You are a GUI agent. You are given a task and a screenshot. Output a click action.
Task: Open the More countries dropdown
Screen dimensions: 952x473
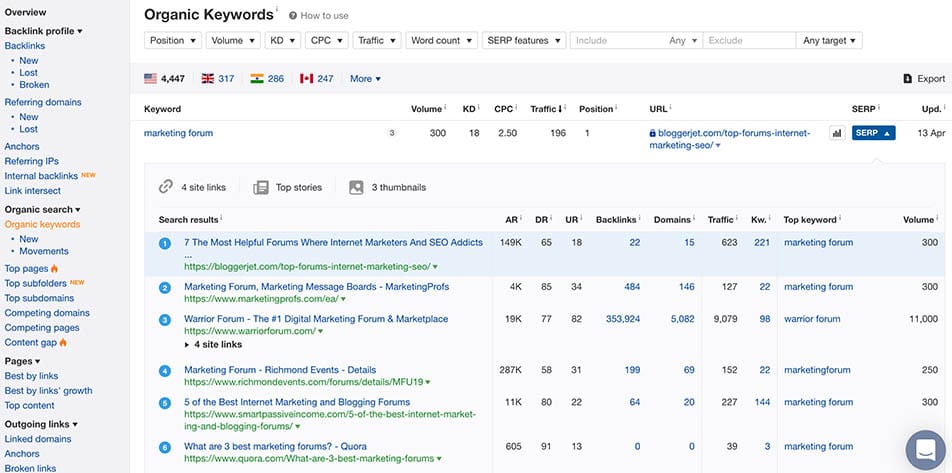pyautogui.click(x=365, y=79)
